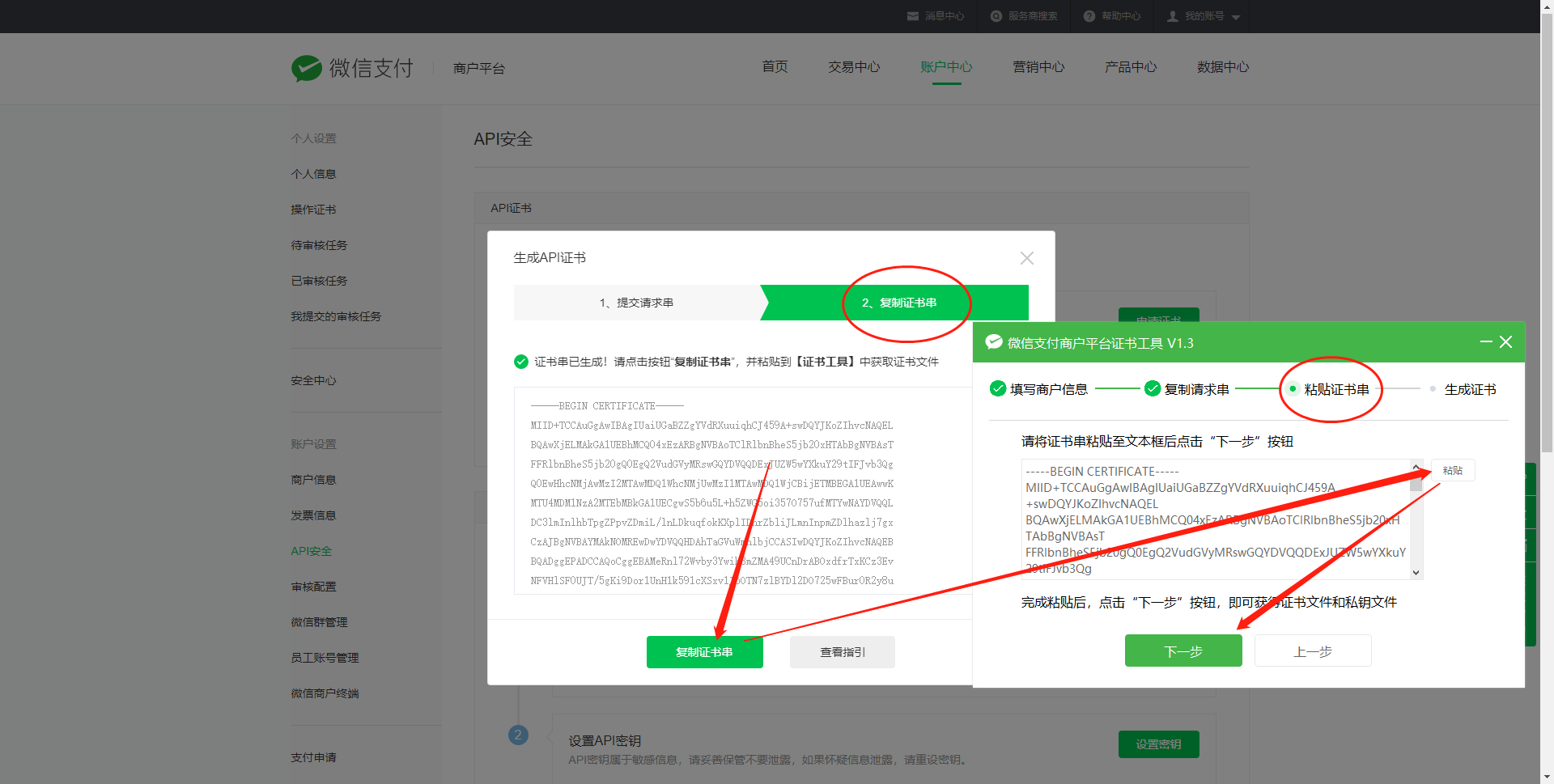Click the WeChat Pay logo icon
The height and width of the screenshot is (784, 1554).
click(x=307, y=69)
